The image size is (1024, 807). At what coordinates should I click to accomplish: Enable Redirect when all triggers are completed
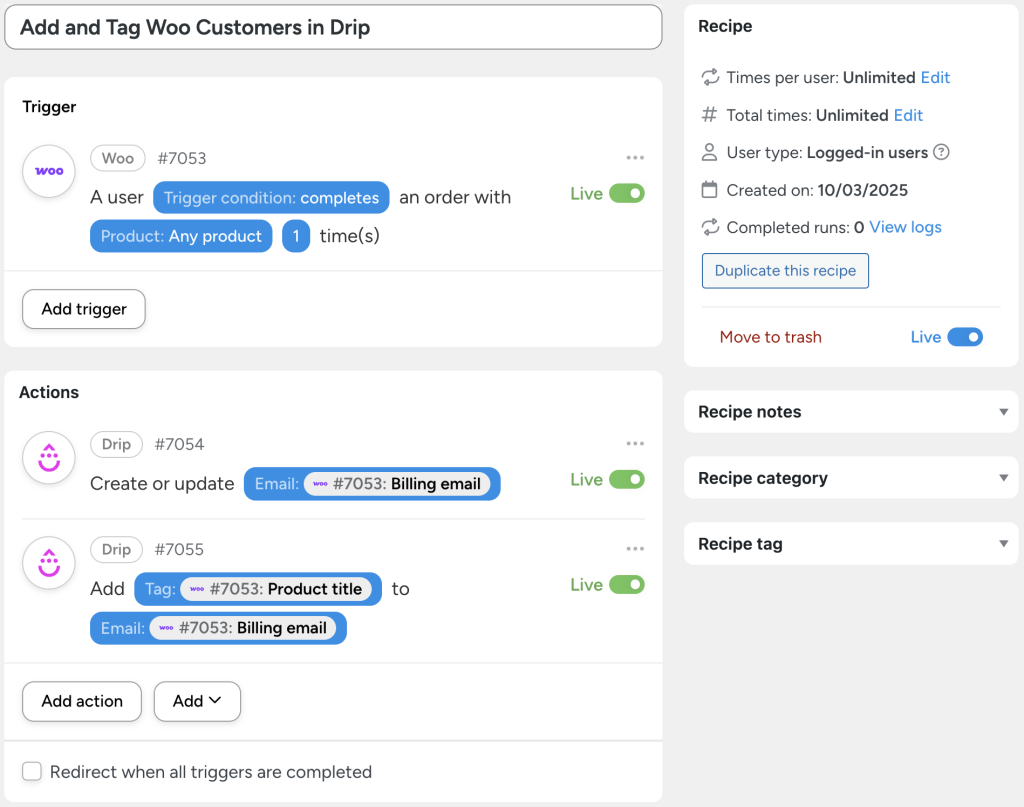click(31, 772)
